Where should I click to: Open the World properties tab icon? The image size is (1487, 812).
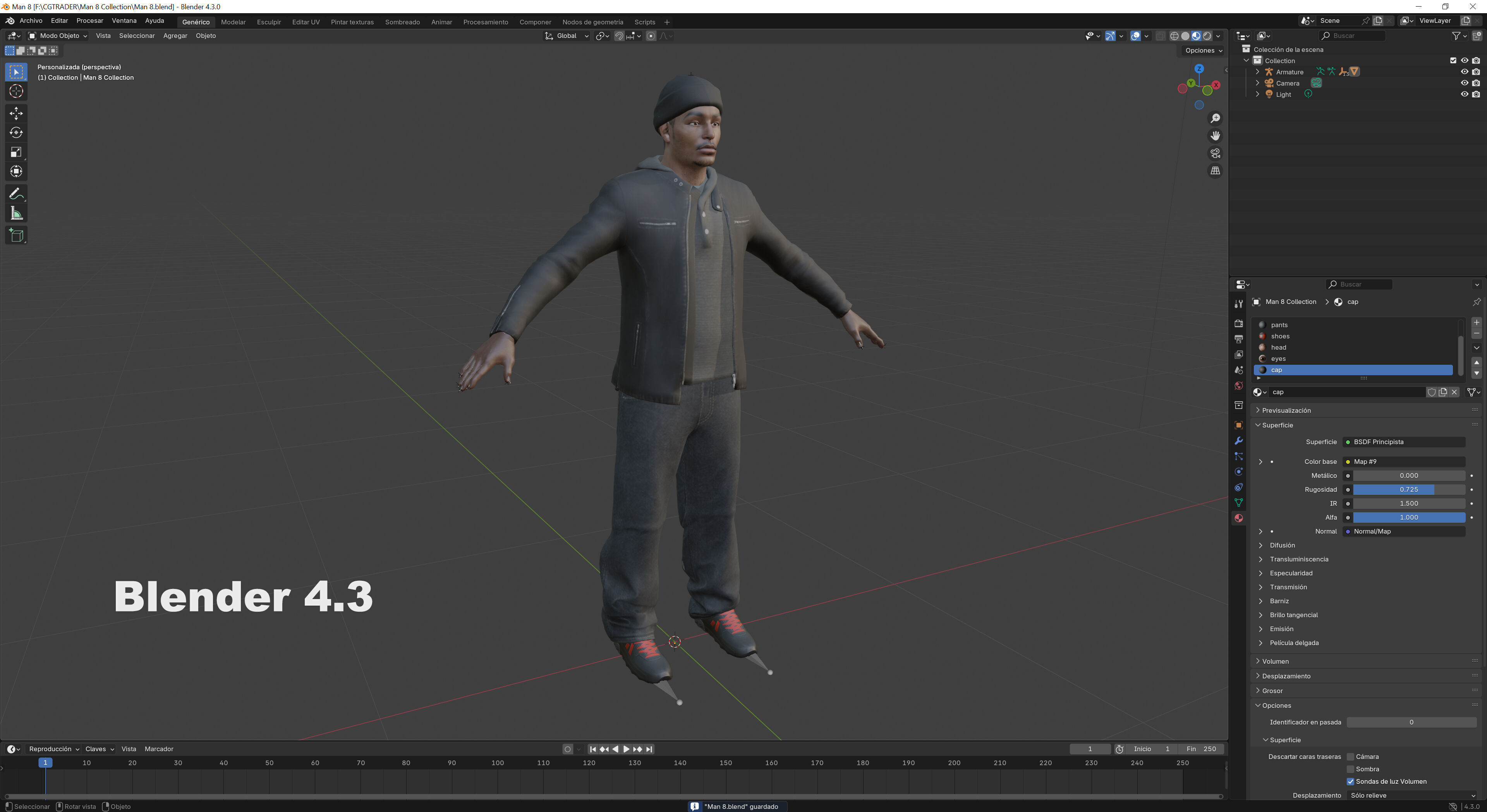coord(1238,386)
